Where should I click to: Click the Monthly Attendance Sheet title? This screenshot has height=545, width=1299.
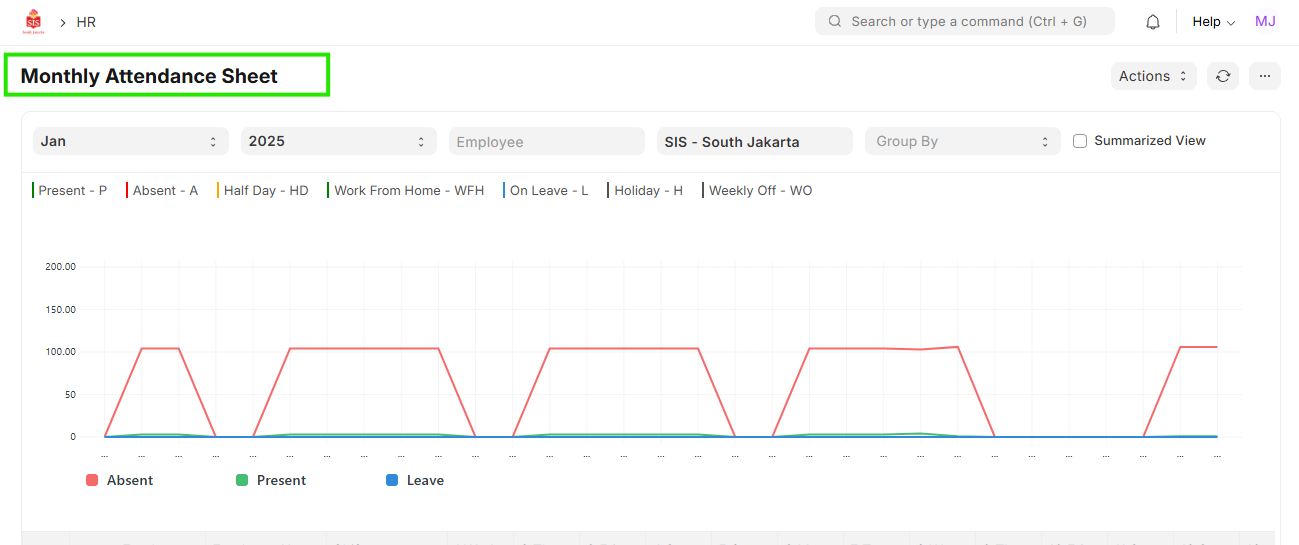149,76
